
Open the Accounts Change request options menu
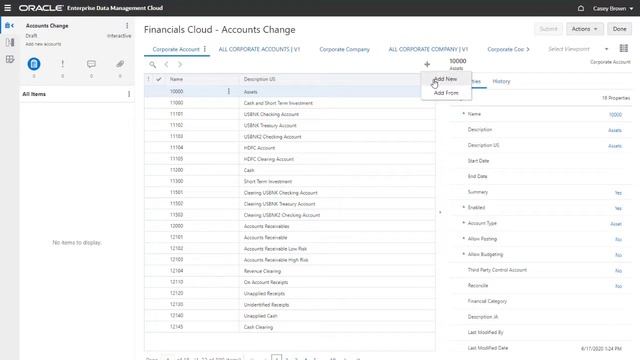pos(127,26)
